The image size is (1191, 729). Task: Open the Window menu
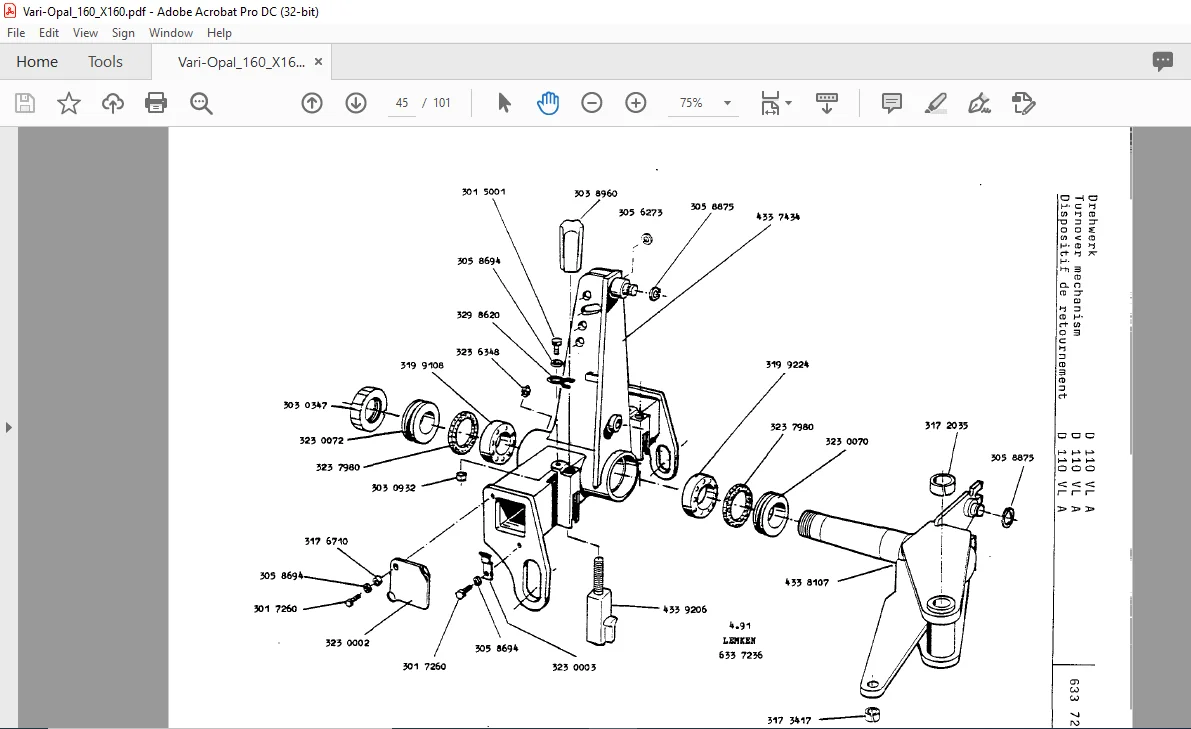171,33
